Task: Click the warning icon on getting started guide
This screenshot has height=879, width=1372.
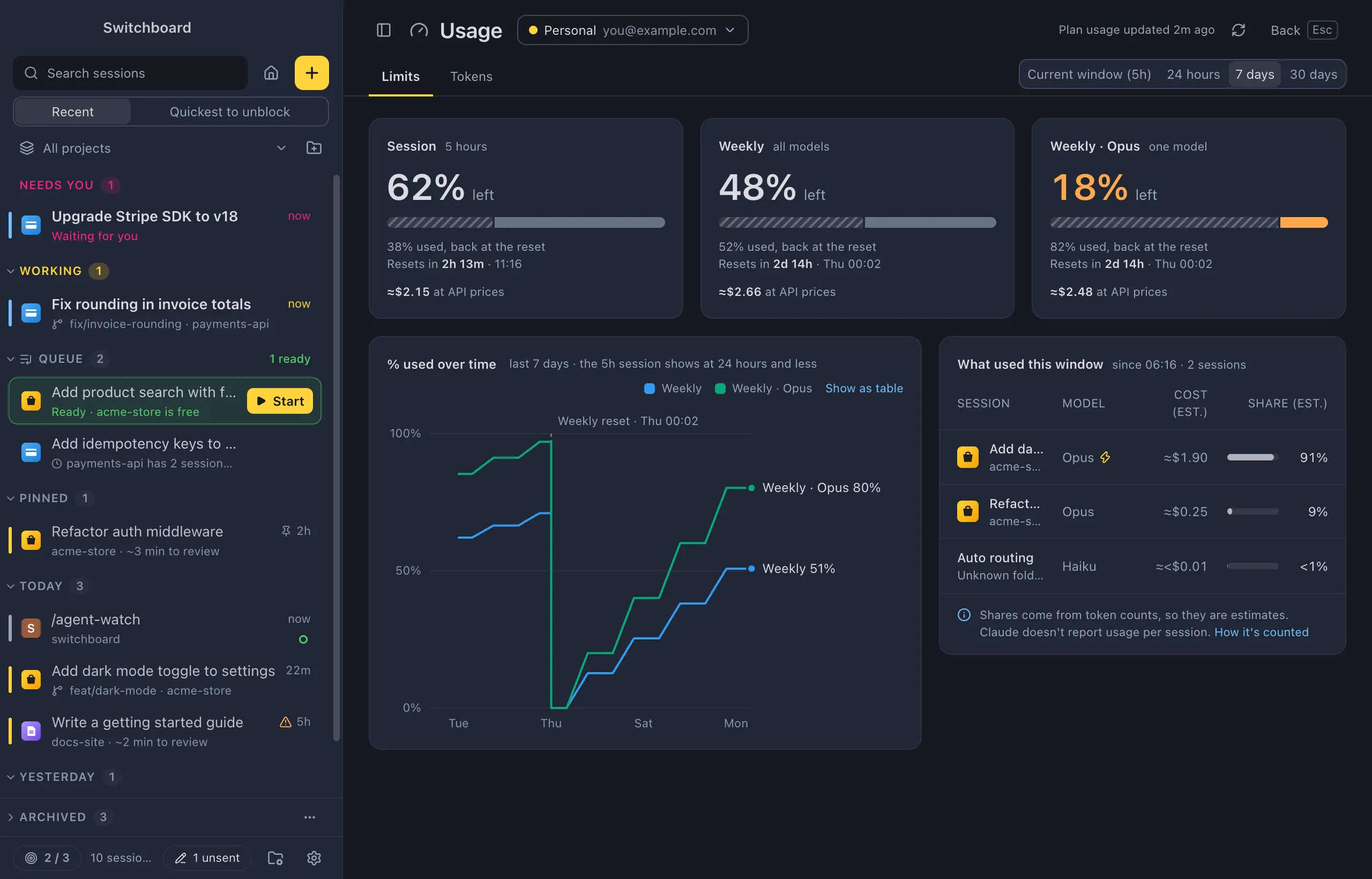Action: click(285, 722)
